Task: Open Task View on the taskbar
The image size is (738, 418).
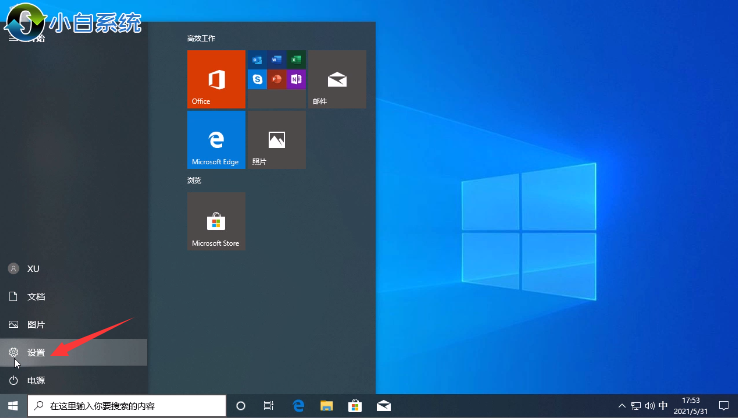Action: (269, 406)
